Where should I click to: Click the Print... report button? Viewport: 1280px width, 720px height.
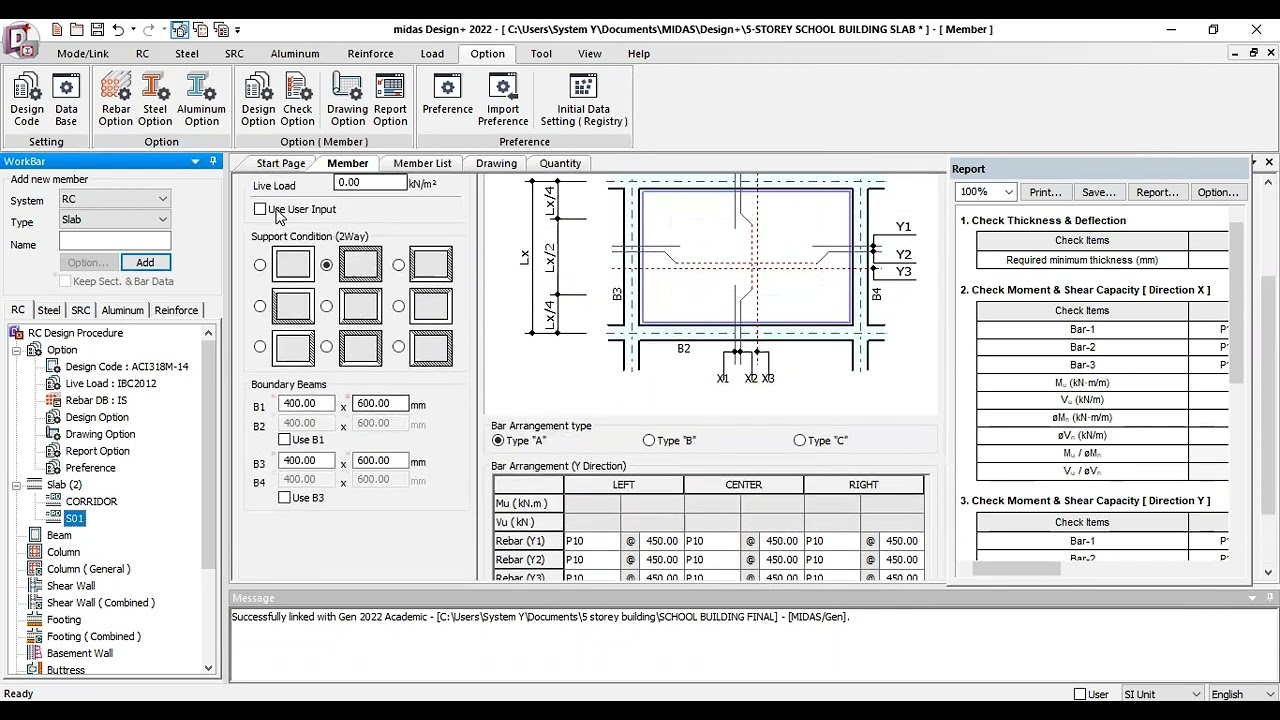coord(1045,192)
